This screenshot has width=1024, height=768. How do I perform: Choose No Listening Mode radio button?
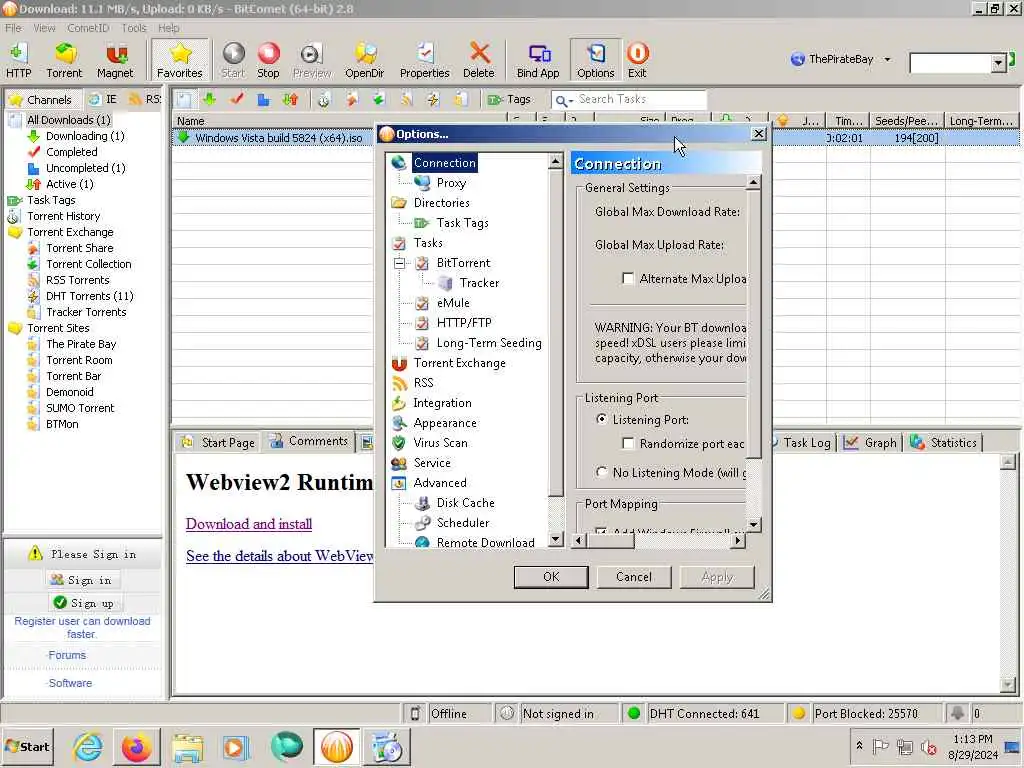(601, 472)
